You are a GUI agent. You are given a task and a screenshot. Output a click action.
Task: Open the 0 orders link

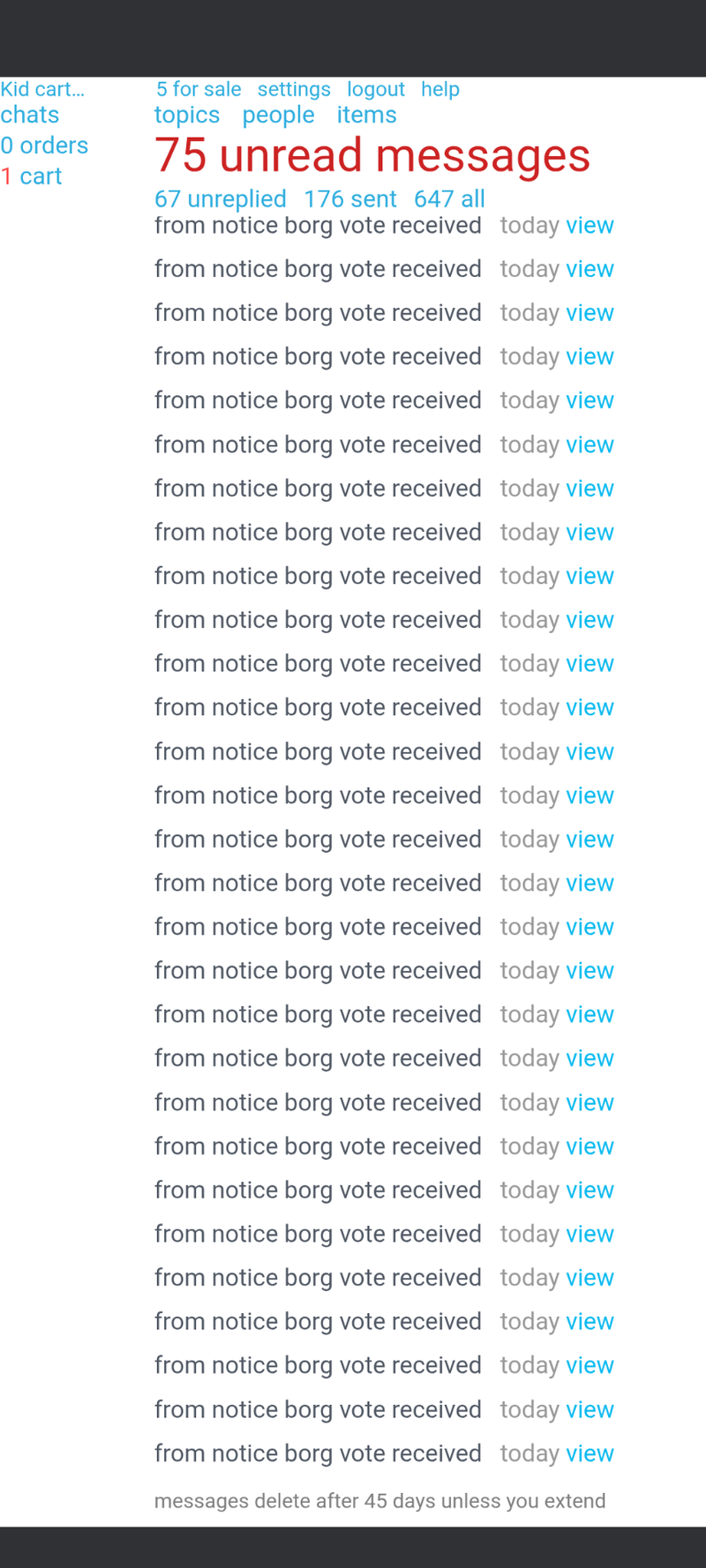pyautogui.click(x=44, y=146)
